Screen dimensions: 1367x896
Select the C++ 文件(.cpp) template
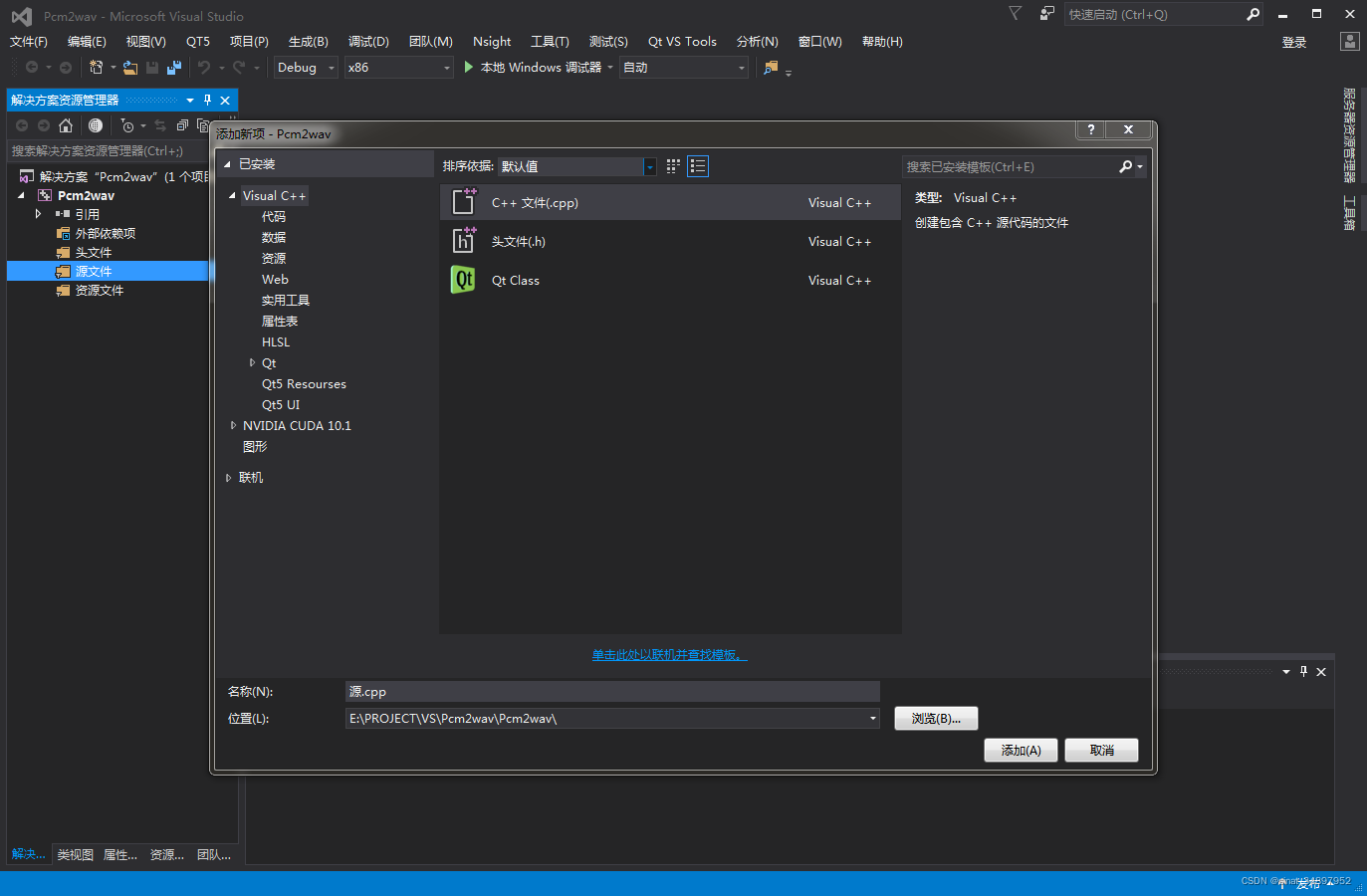point(670,202)
